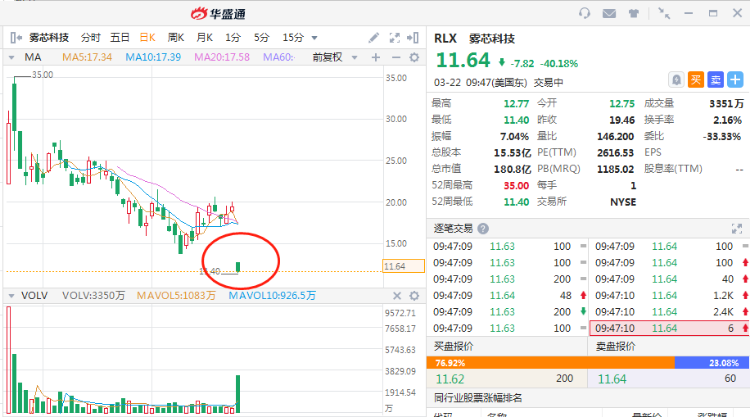
Task: Switch to 五日 chart tab
Action: (120, 37)
